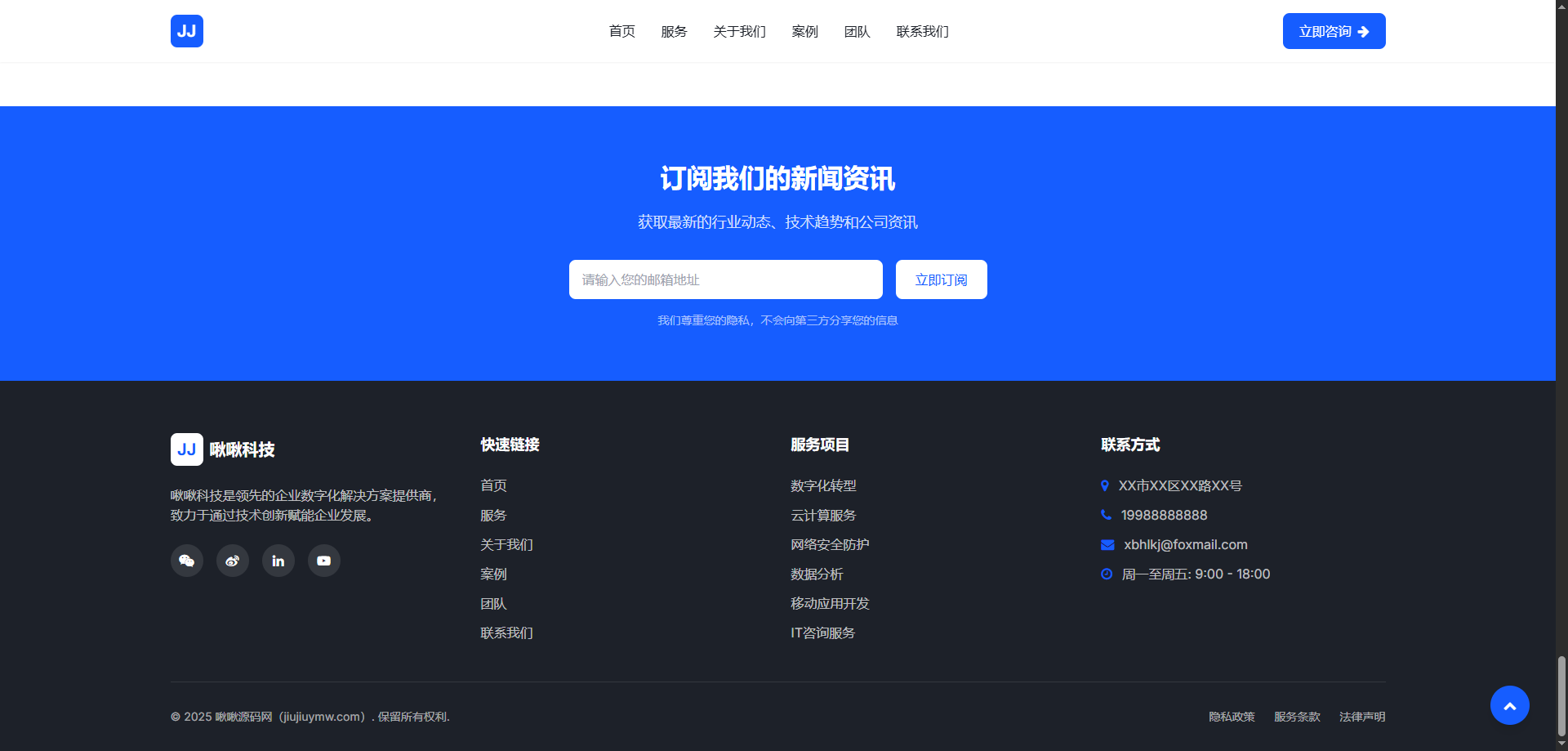Click footer quick link 首页
1568x751 pixels.
click(494, 485)
